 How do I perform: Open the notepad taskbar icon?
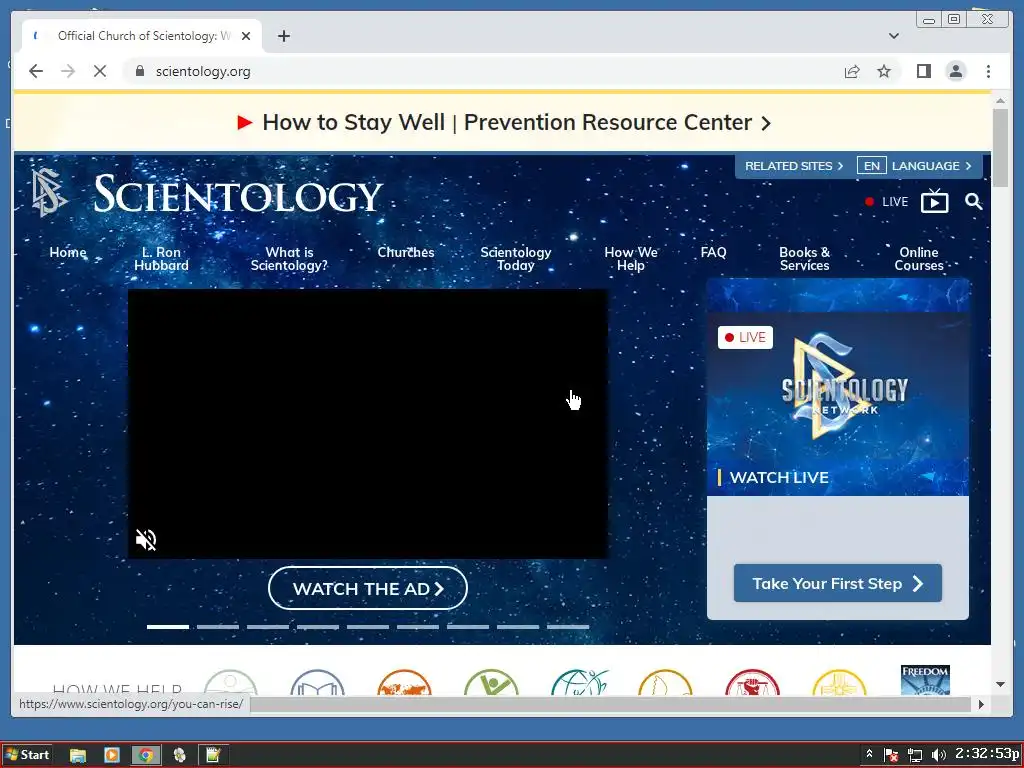click(213, 756)
